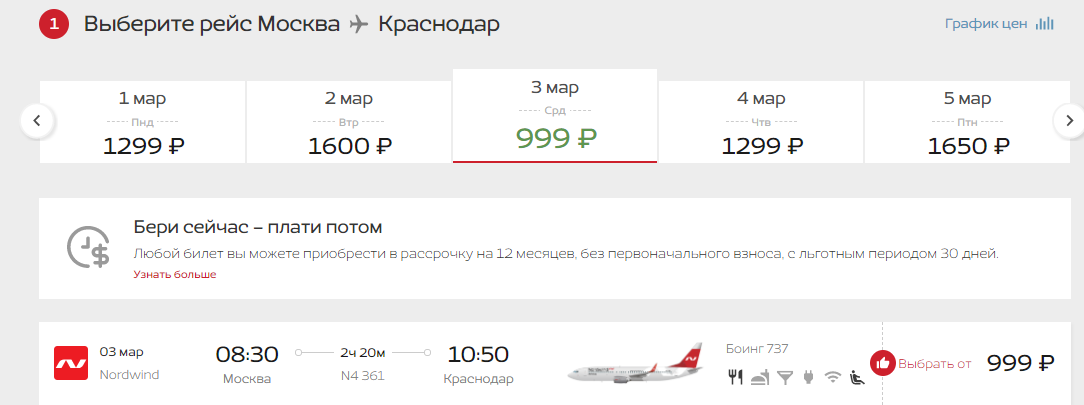Click the reclining seat amenity icon
The width and height of the screenshot is (1084, 405).
point(857,377)
